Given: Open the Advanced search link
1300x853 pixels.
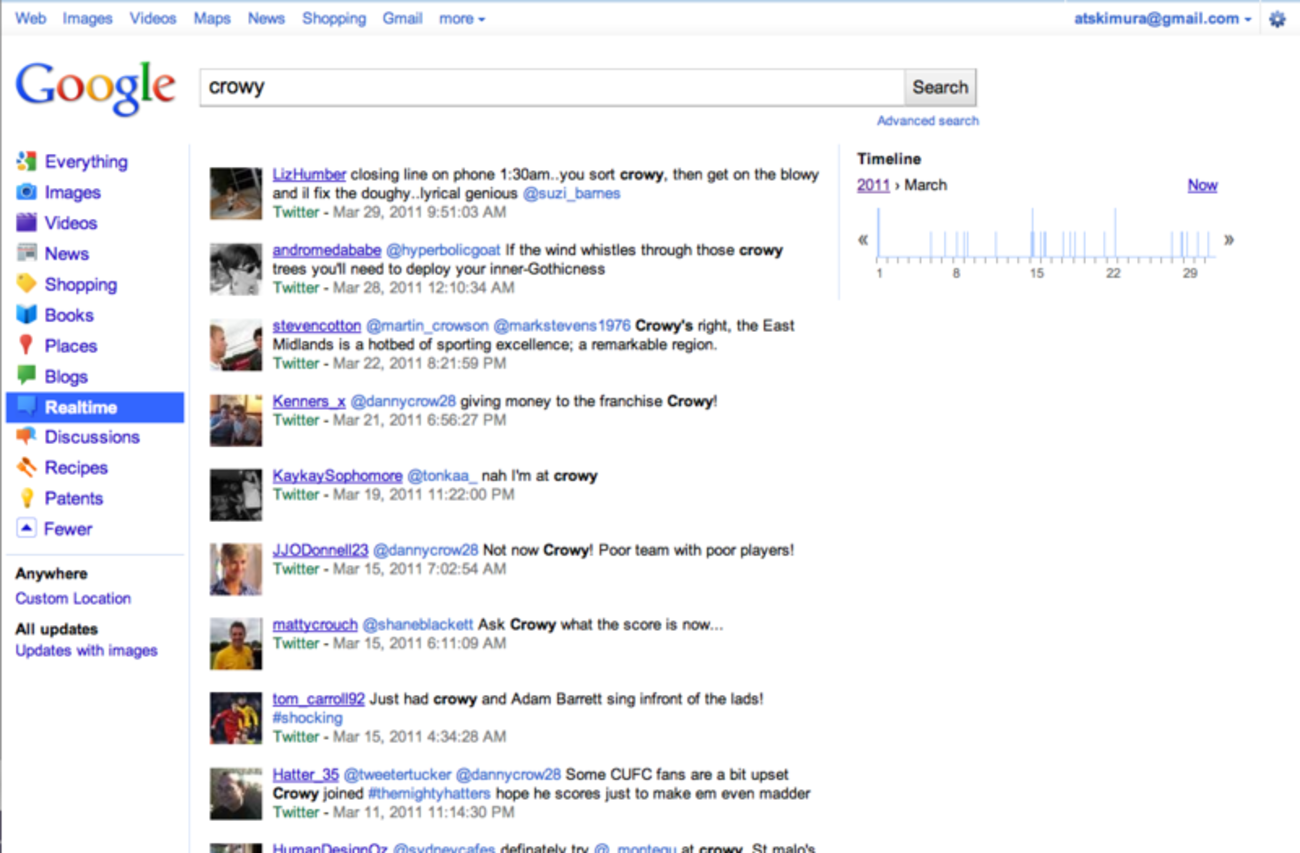Looking at the screenshot, I should click(928, 121).
